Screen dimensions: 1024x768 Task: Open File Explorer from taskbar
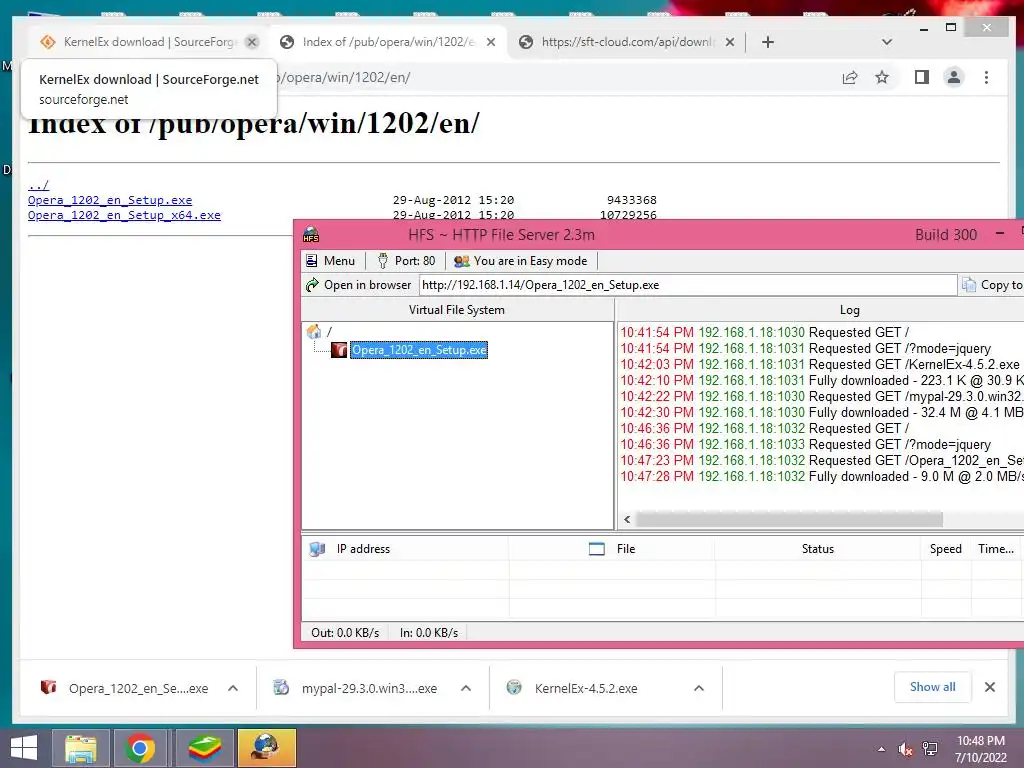click(x=80, y=748)
